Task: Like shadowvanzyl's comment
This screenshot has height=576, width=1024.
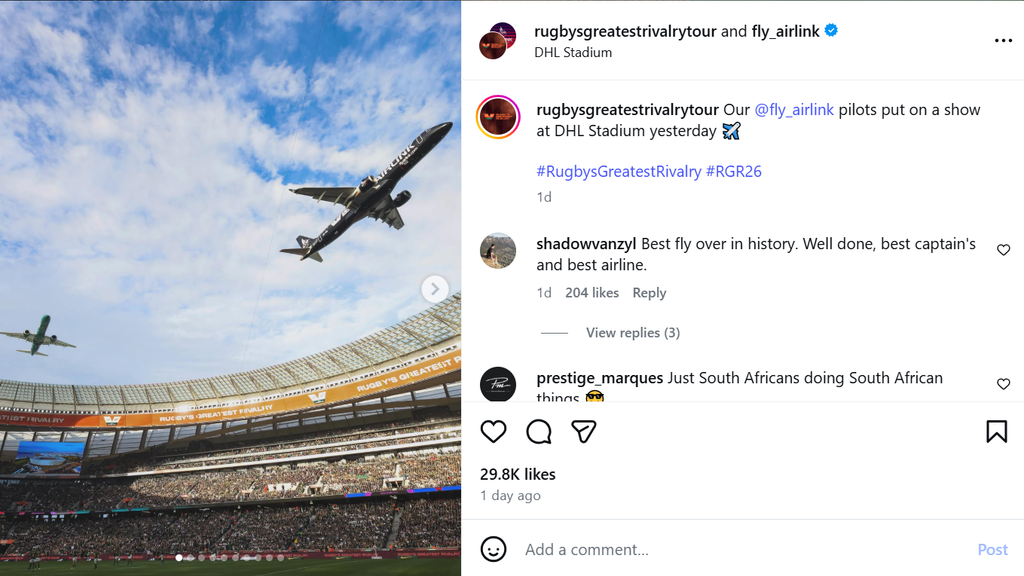Action: tap(1003, 249)
